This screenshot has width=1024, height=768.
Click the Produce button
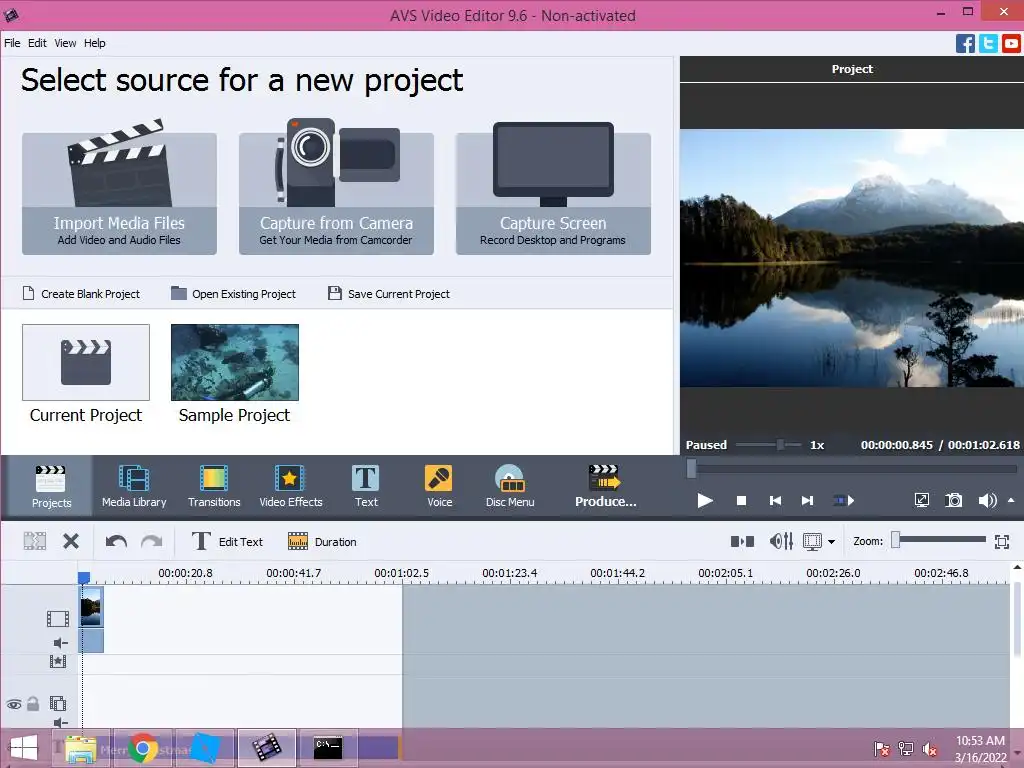coord(605,487)
